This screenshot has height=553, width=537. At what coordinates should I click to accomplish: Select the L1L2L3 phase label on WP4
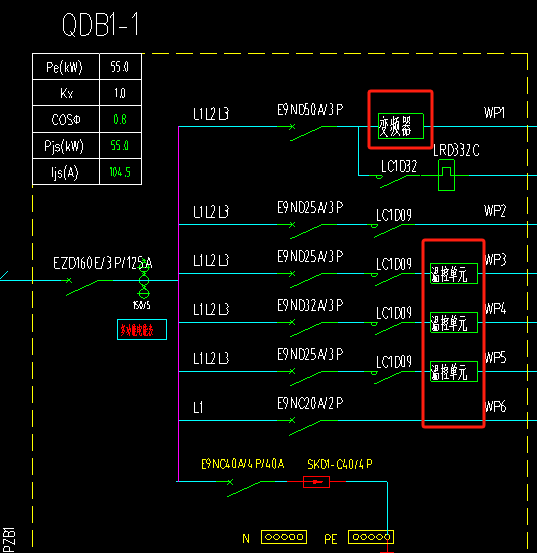tap(211, 310)
